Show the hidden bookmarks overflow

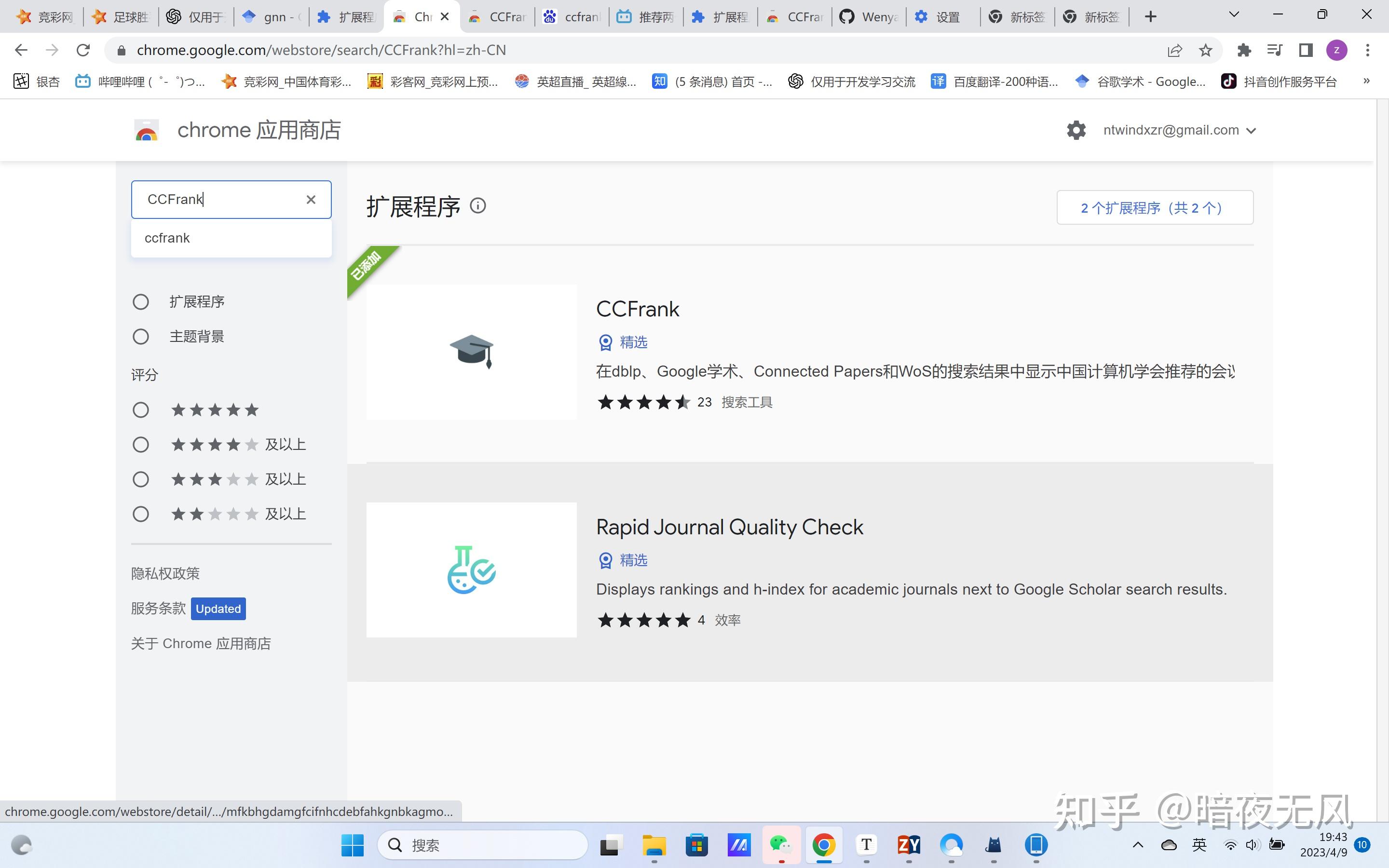click(x=1367, y=81)
